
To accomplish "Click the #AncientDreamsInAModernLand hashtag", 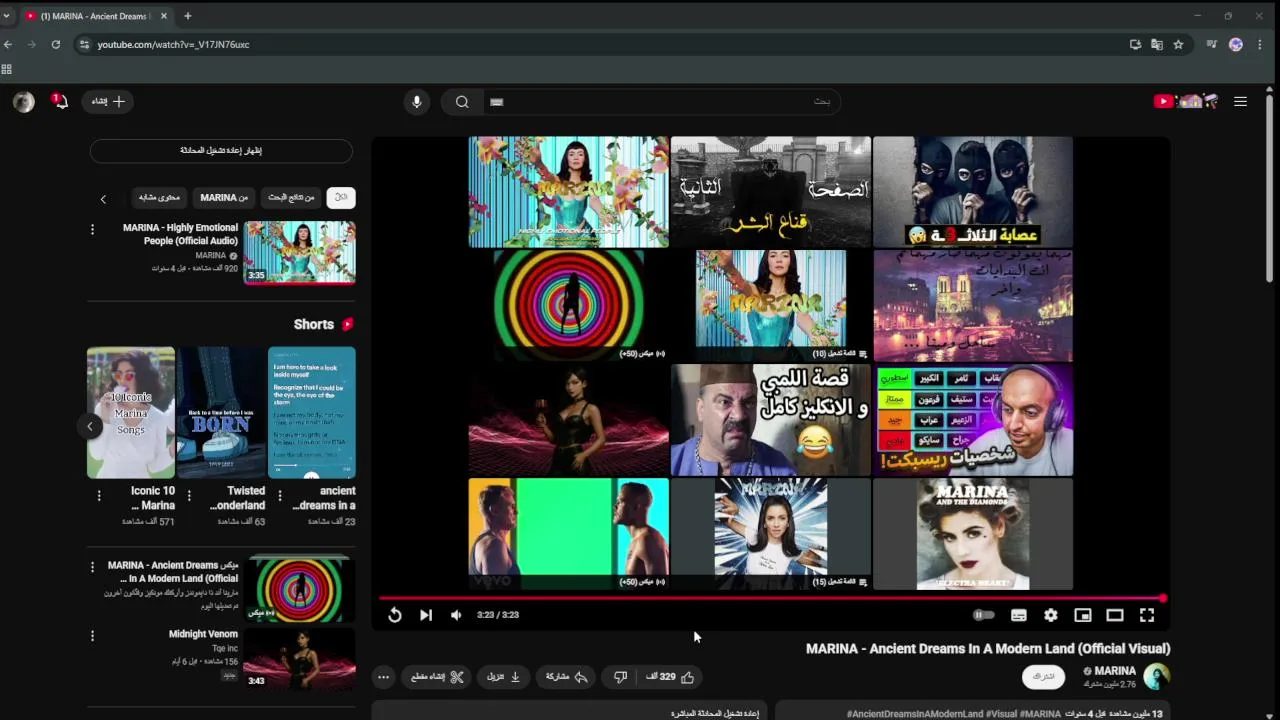I will (x=915, y=714).
